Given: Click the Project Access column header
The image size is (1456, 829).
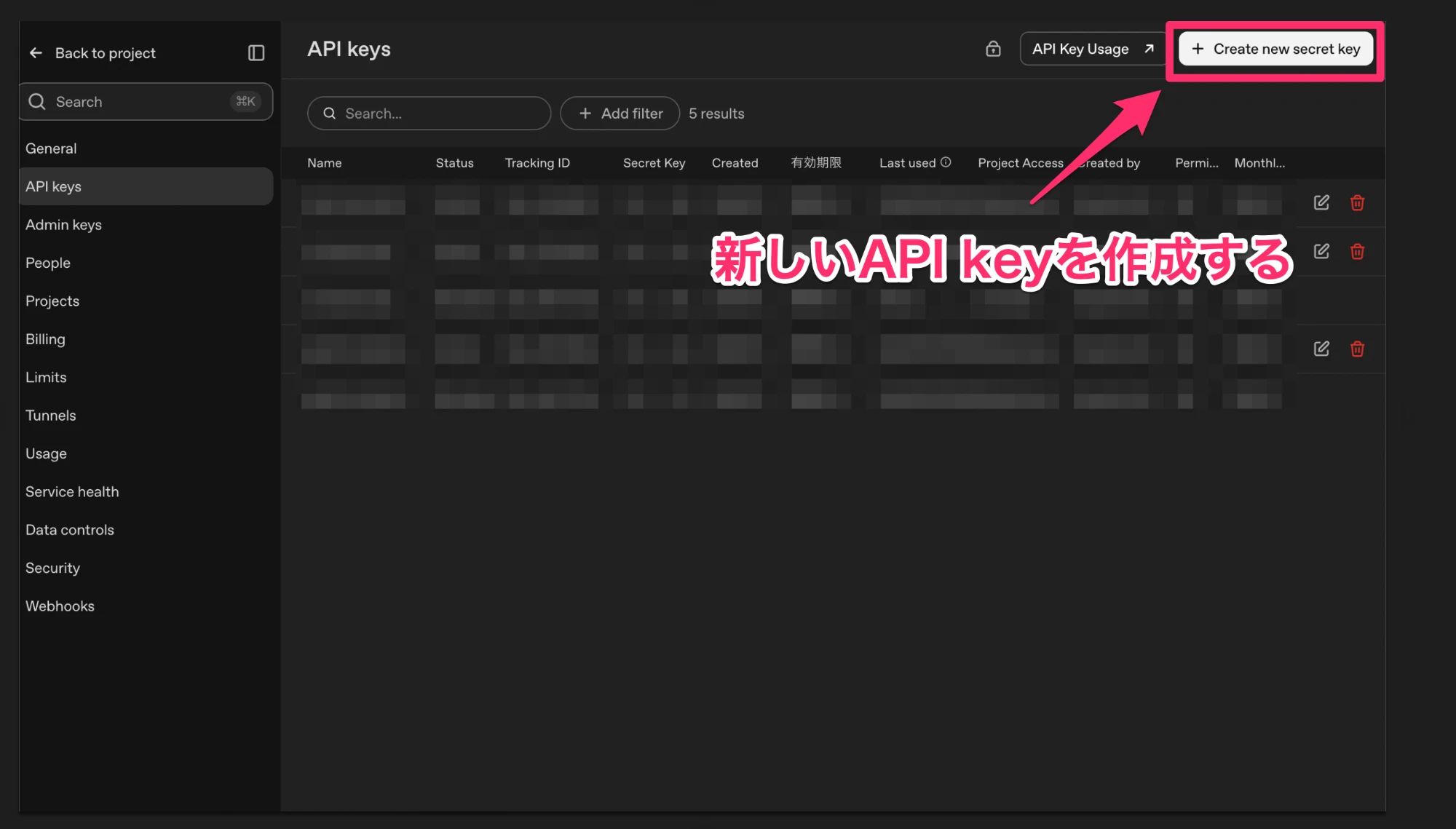Looking at the screenshot, I should click(x=1020, y=163).
